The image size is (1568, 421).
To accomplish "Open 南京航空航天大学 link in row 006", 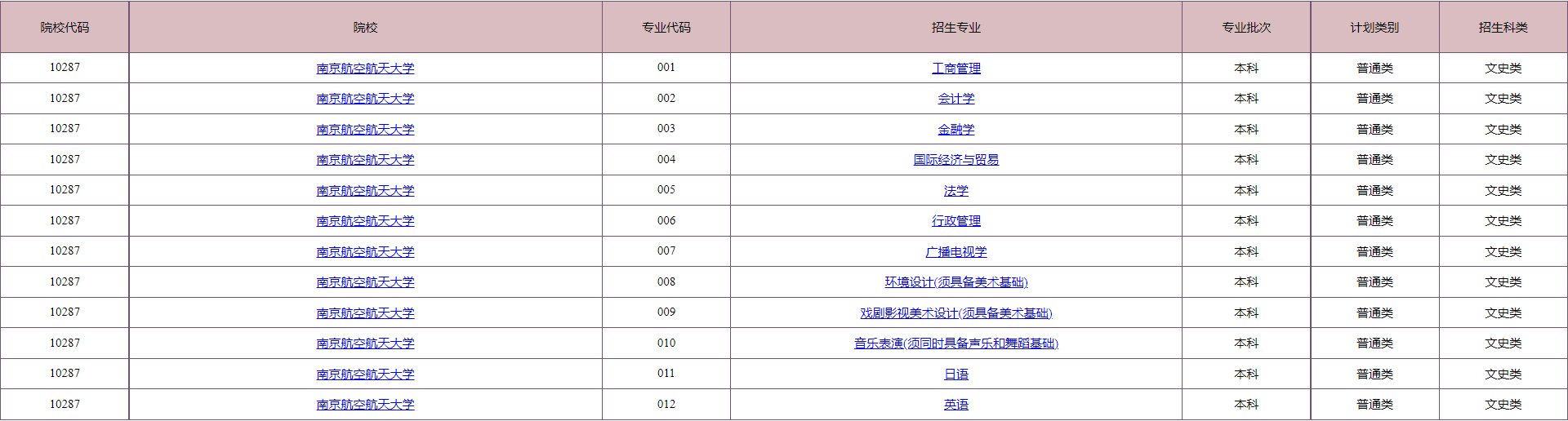I will click(x=365, y=221).
